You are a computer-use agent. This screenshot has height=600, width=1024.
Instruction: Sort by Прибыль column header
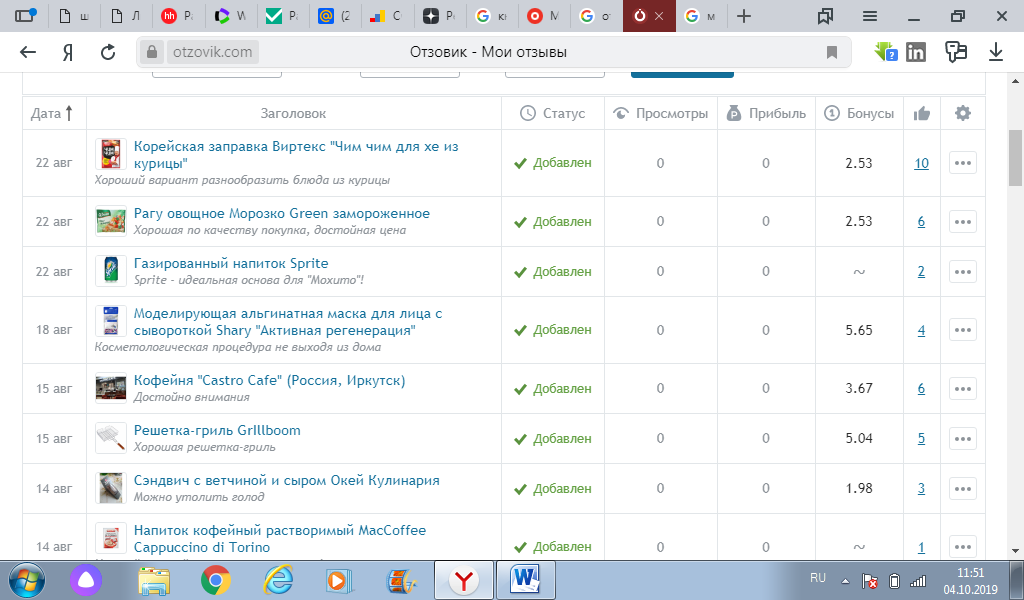pyautogui.click(x=766, y=114)
